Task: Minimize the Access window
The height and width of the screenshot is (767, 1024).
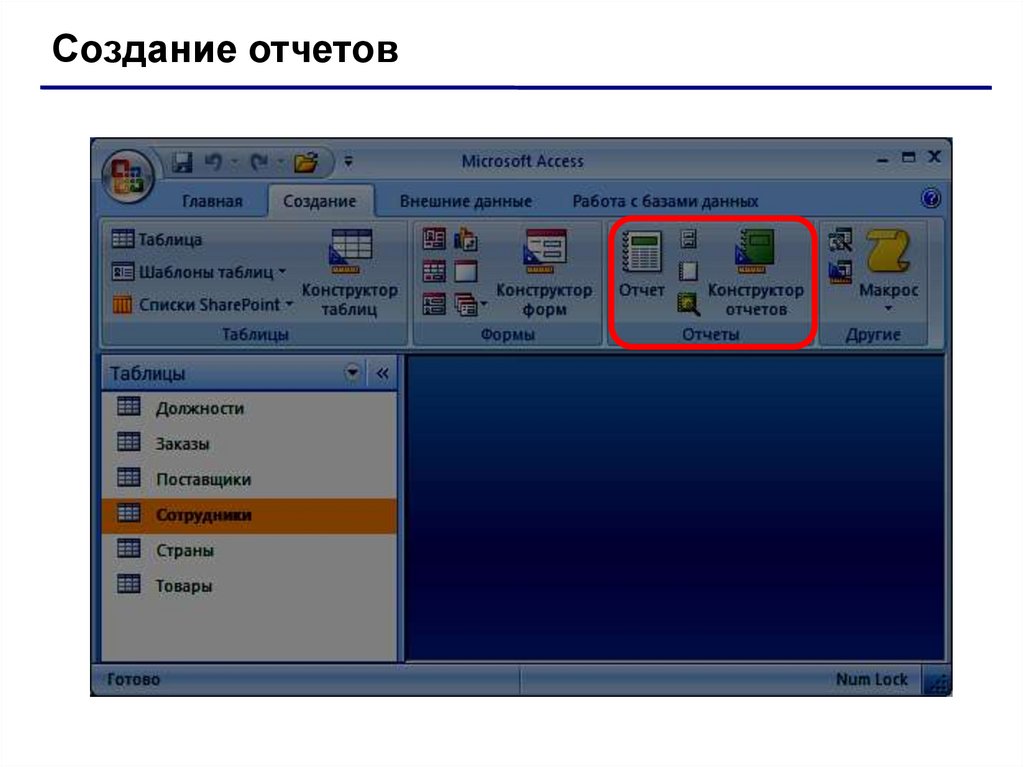Action: (x=883, y=159)
